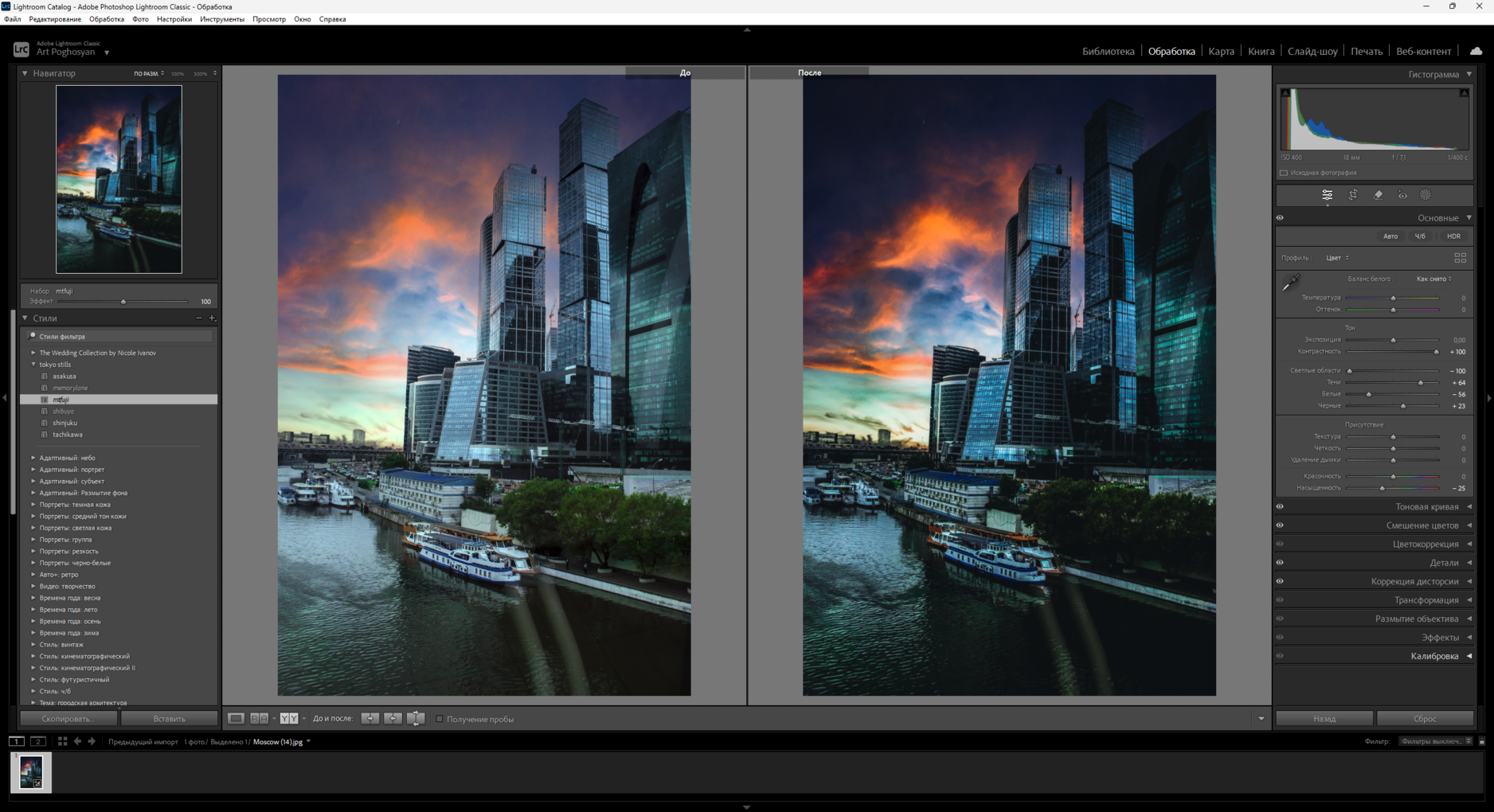1494x812 pixels.
Task: Select the Healing eraser tool
Action: 1378,195
